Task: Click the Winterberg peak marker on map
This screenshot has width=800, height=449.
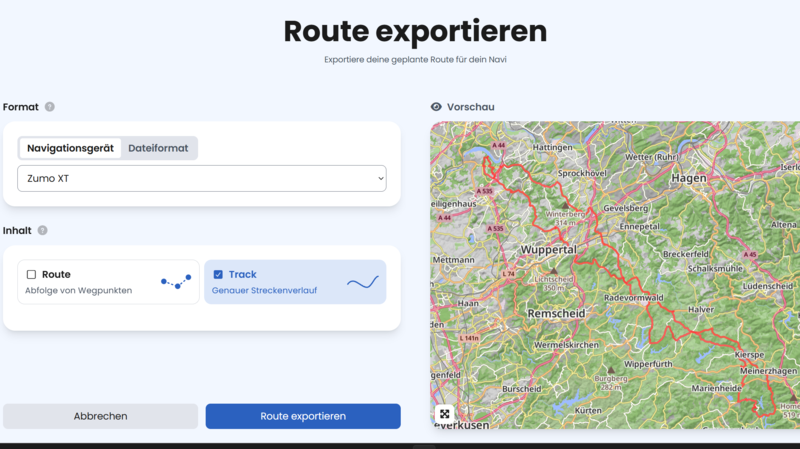Action: tap(565, 205)
